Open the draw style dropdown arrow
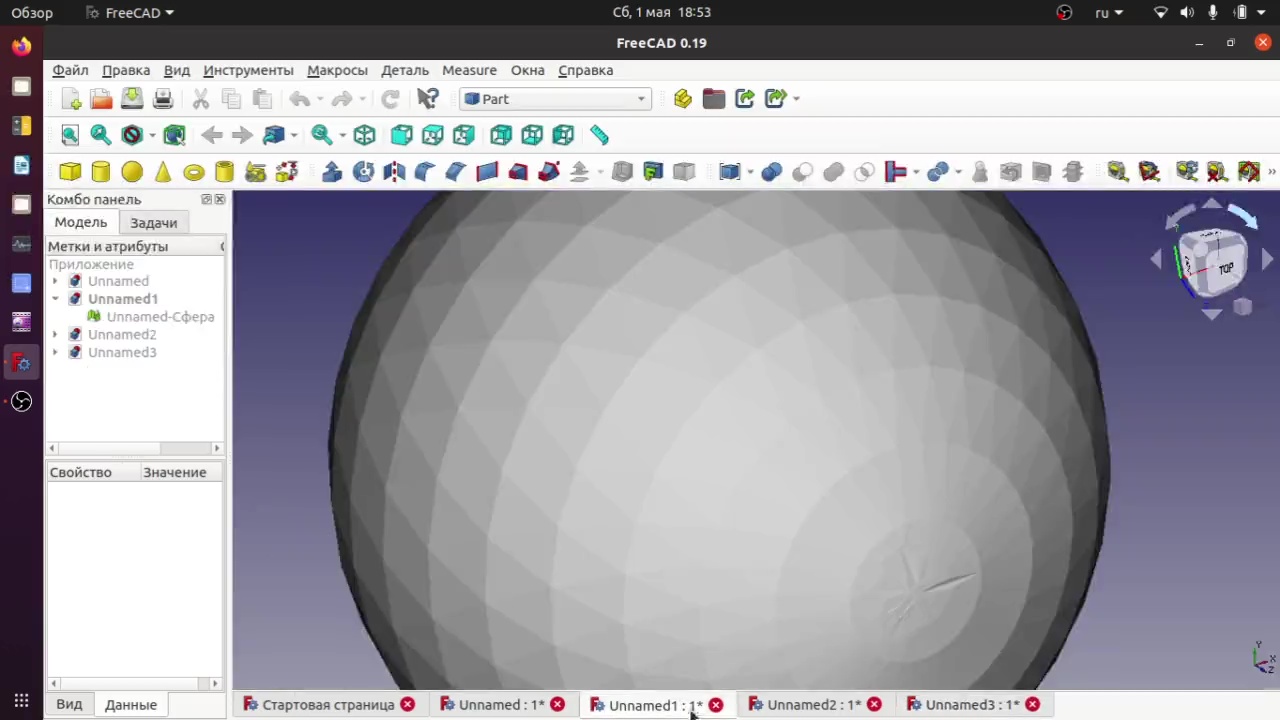 [152, 135]
